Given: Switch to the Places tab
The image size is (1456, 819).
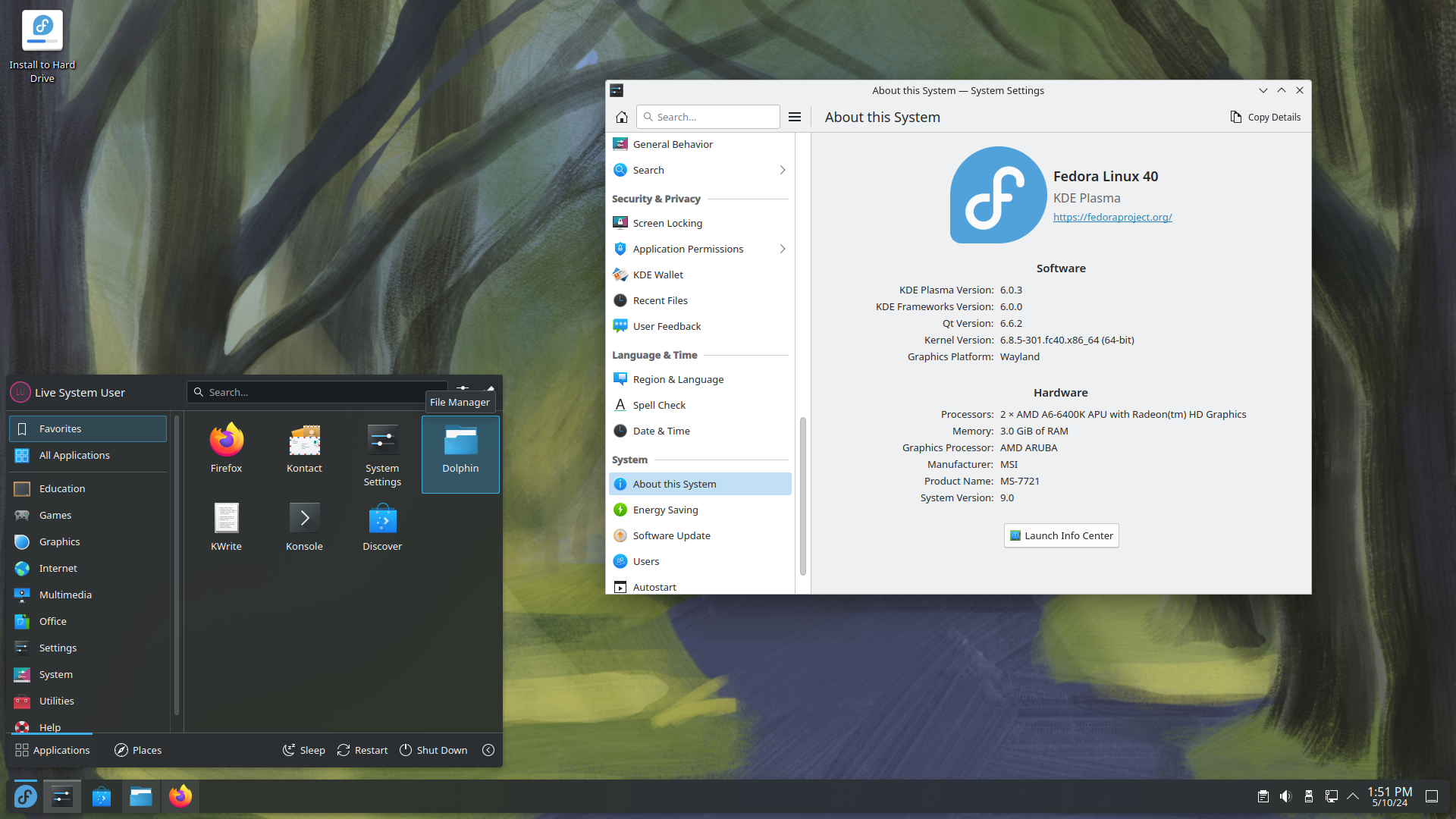Looking at the screenshot, I should pos(138,750).
